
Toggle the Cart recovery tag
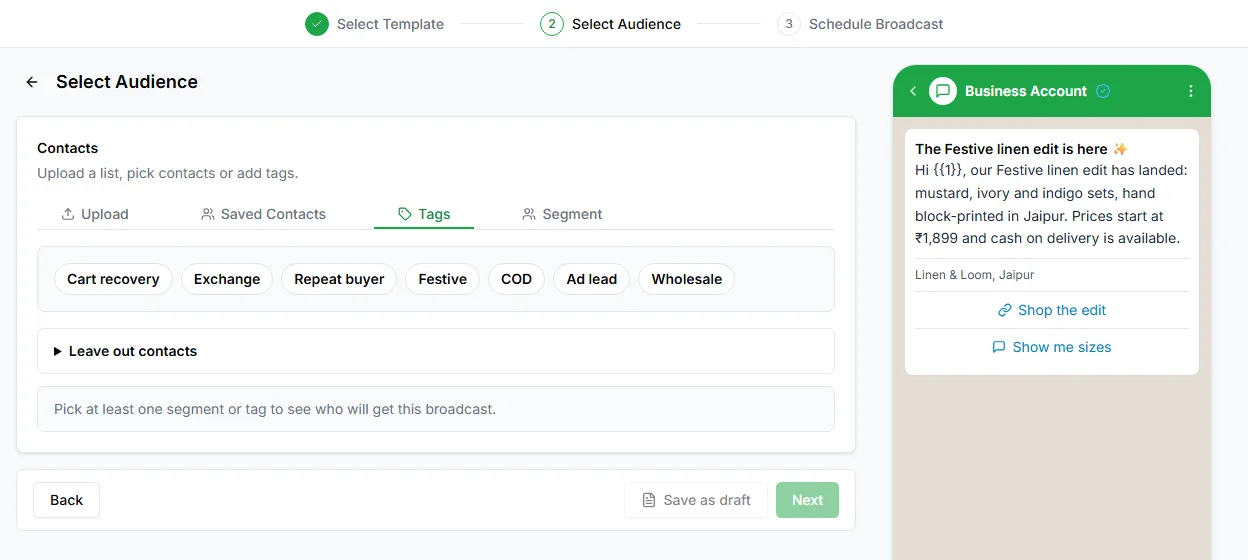(x=113, y=279)
